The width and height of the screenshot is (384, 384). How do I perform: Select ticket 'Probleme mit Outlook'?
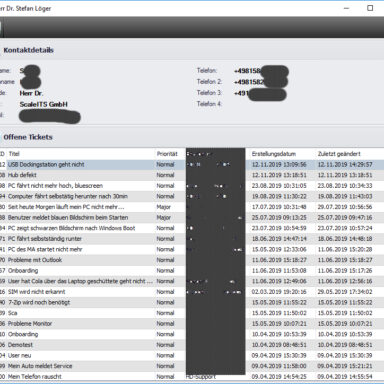(x=192, y=260)
